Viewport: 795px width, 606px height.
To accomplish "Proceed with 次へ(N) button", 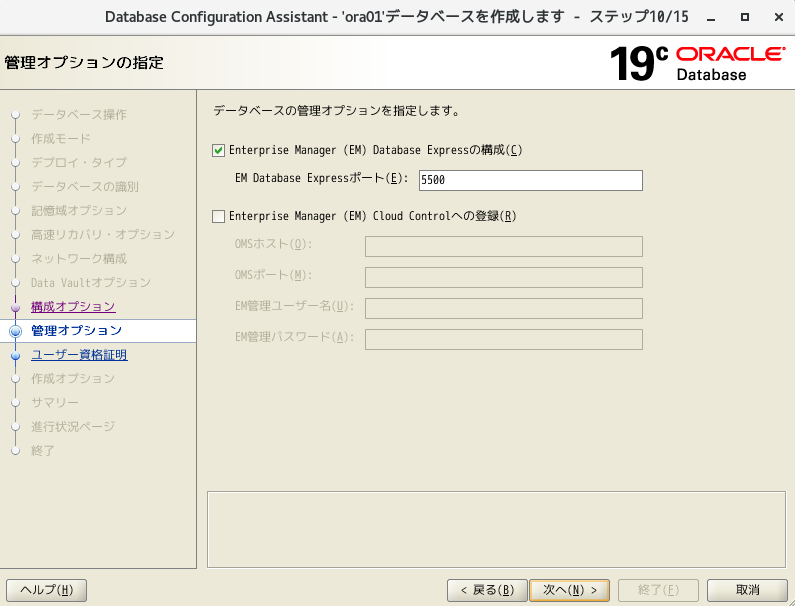I will coord(569,590).
